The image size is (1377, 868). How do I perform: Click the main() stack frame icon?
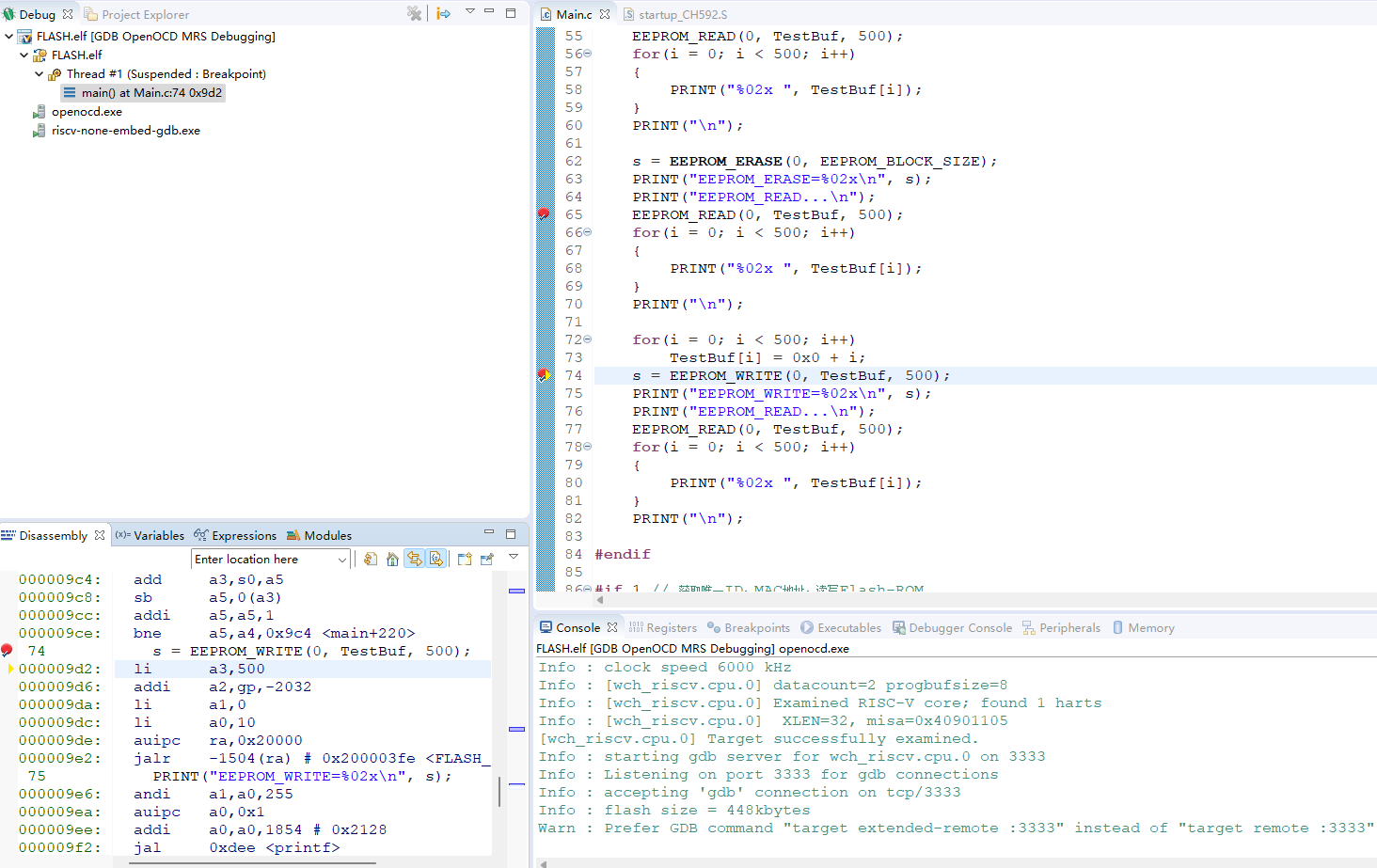click(70, 93)
